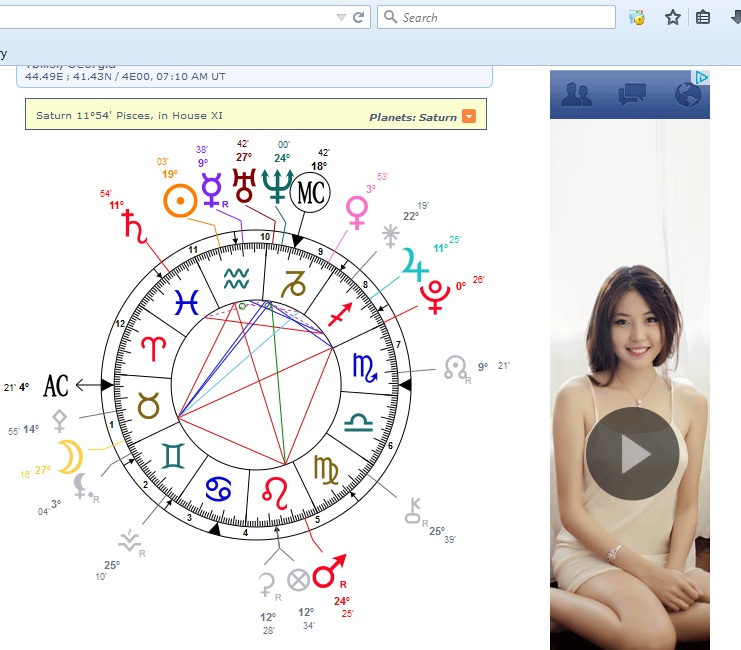Select the pink Venus symbol
The image size is (741, 650).
[x=357, y=212]
